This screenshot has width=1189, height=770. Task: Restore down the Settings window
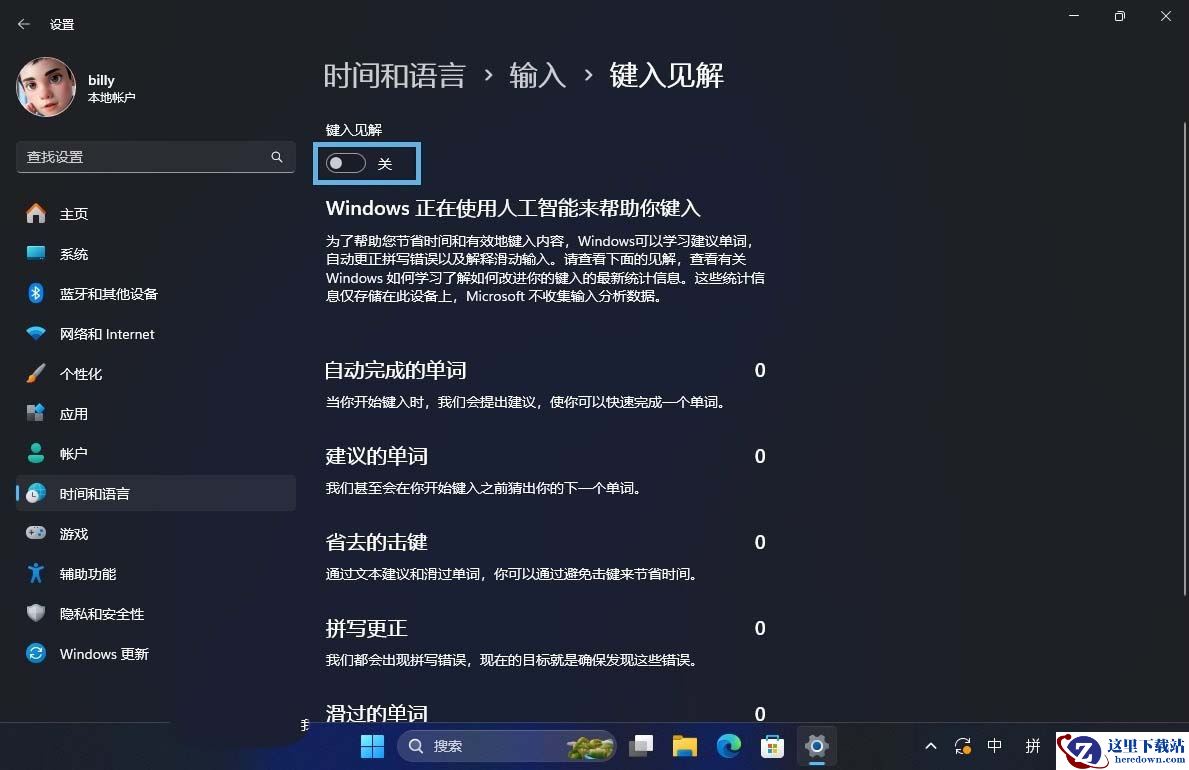[1120, 16]
